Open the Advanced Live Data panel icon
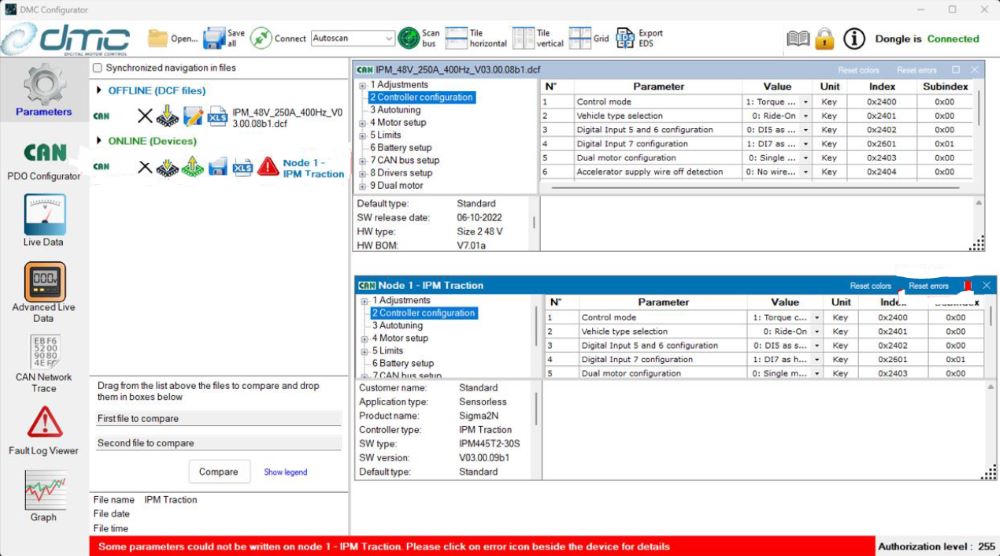 coord(45,281)
